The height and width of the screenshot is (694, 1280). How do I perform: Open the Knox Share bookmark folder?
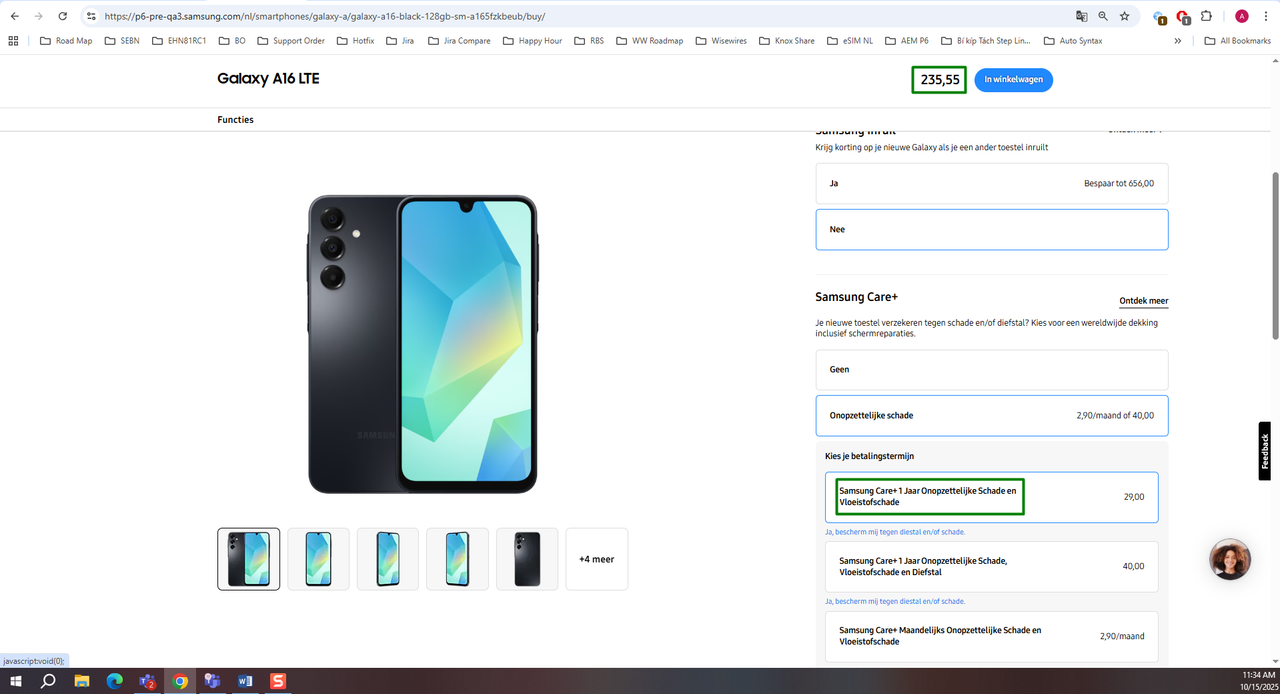(787, 41)
